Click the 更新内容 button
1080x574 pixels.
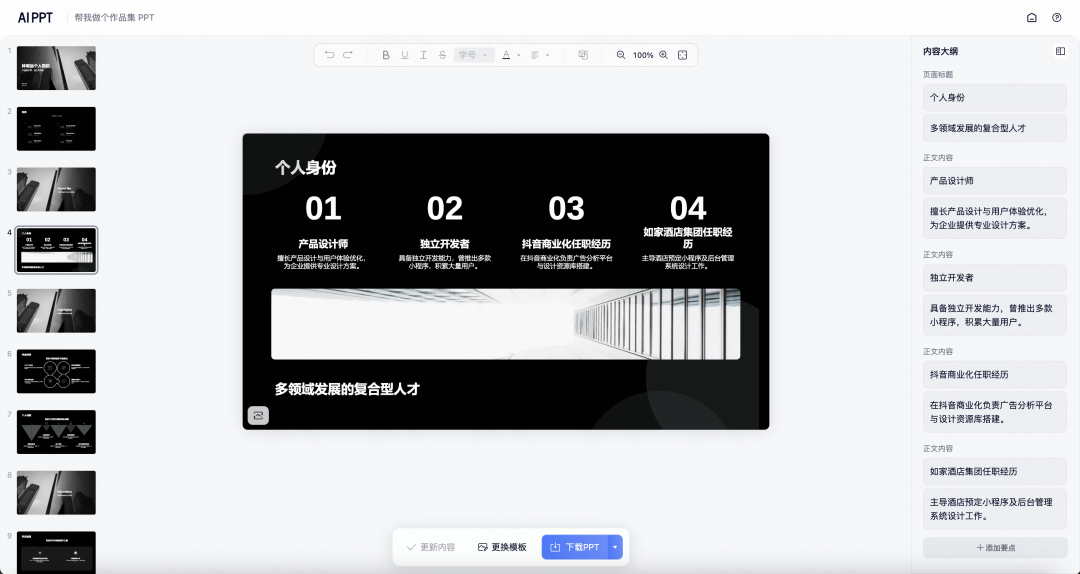pyautogui.click(x=431, y=547)
